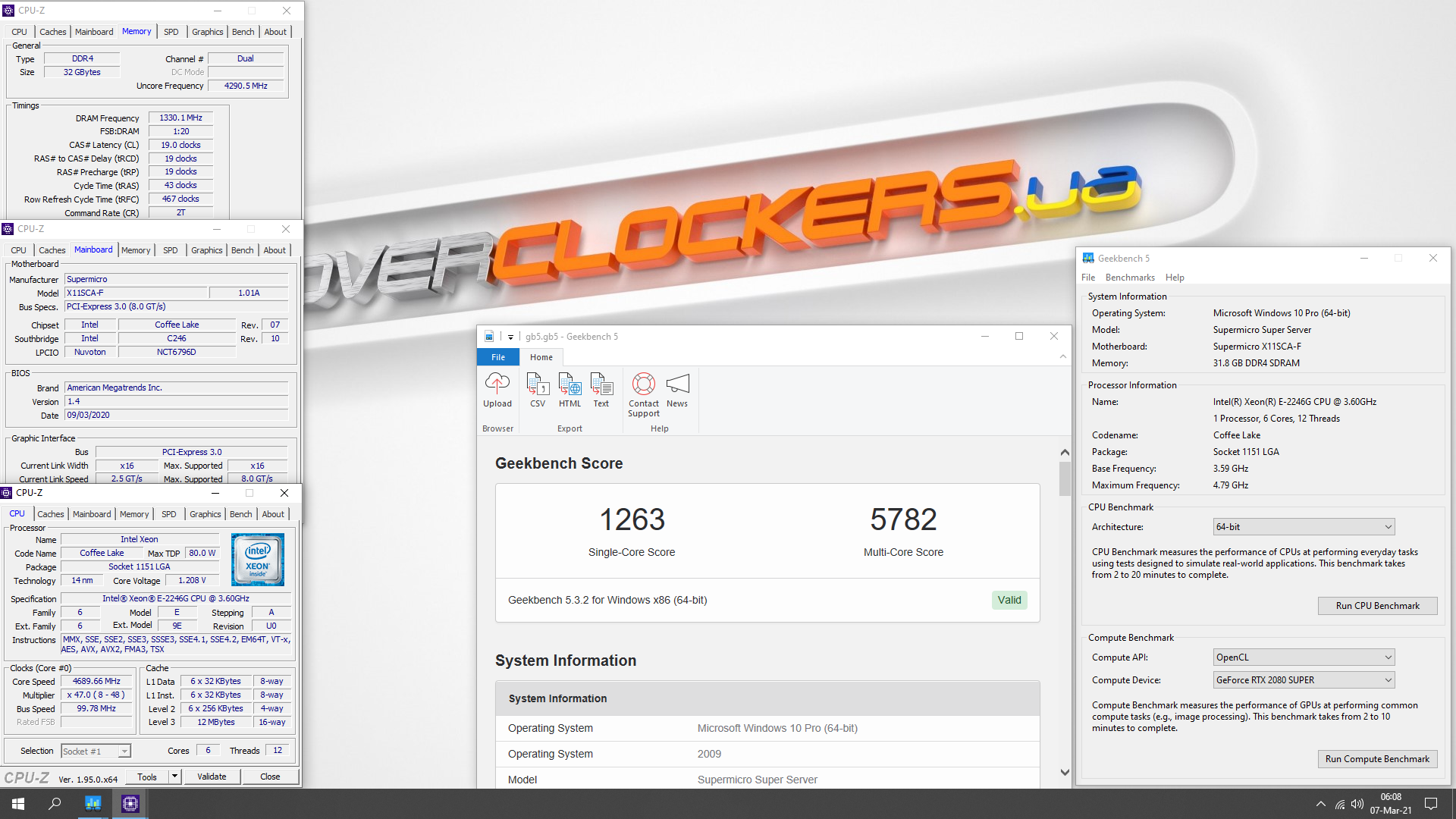Click Multiplier value x 47.0
Image resolution: width=1456 pixels, height=819 pixels.
[96, 695]
